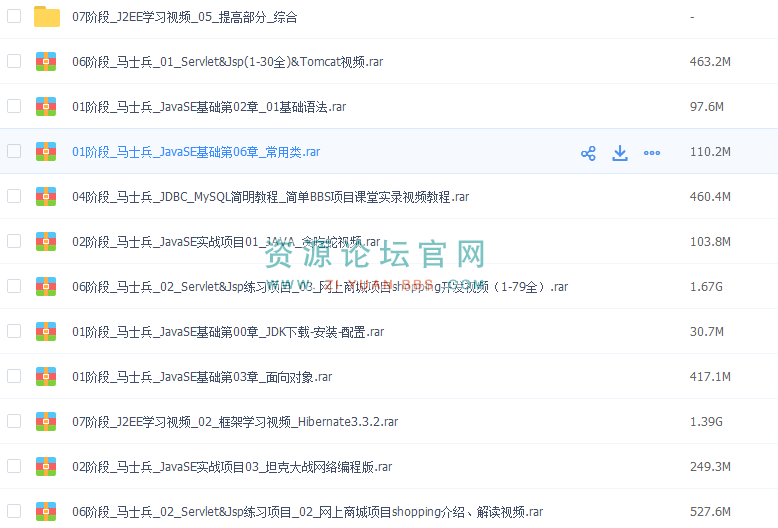Screen dimensions: 778x528
Task: Click the 460.4M size value
Action: [710, 197]
